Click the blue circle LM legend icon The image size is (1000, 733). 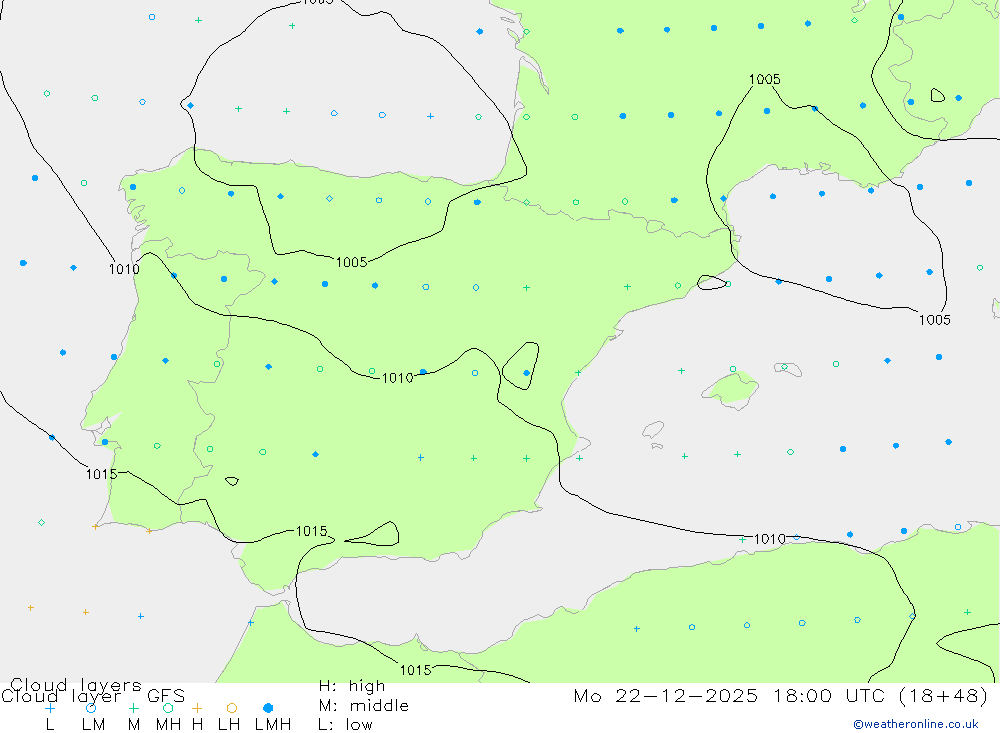[91, 708]
